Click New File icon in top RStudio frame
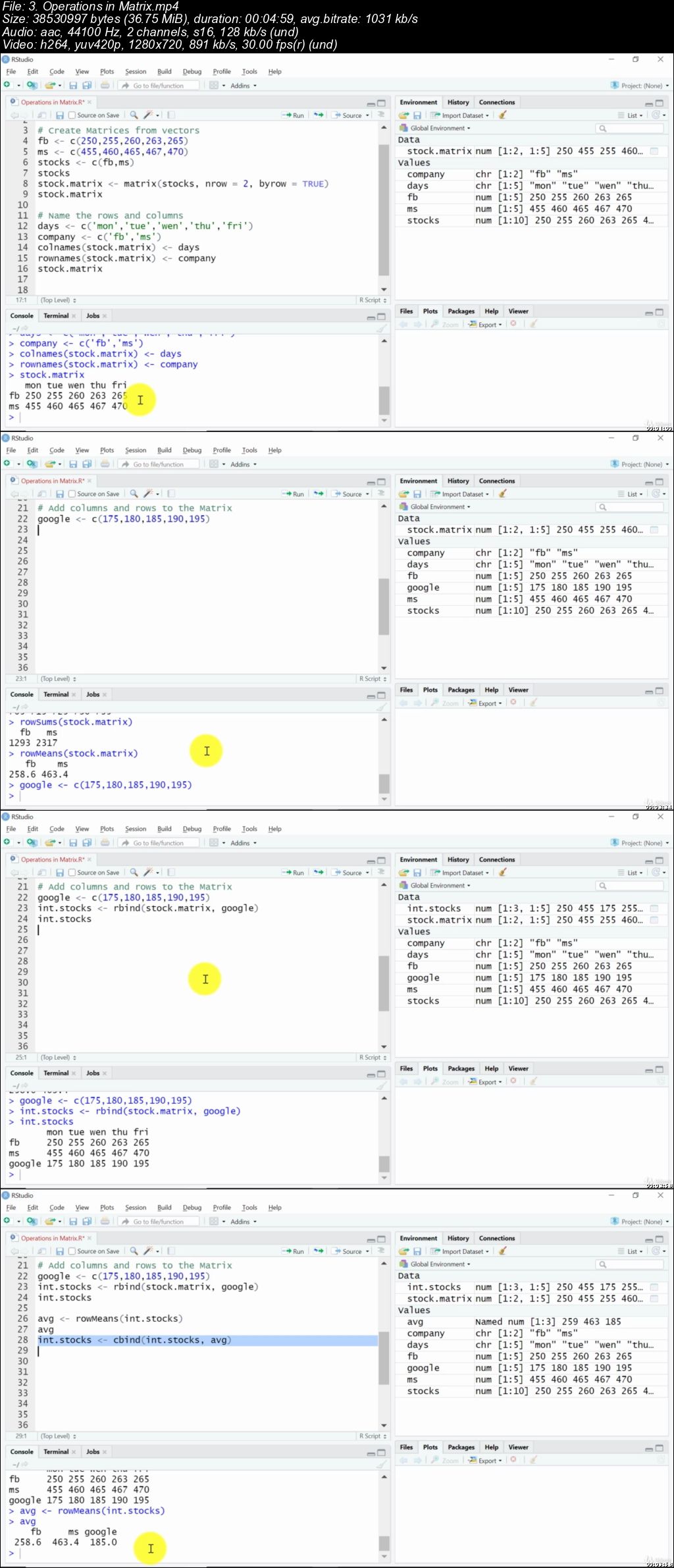This screenshot has width=674, height=1568. pos(7,85)
